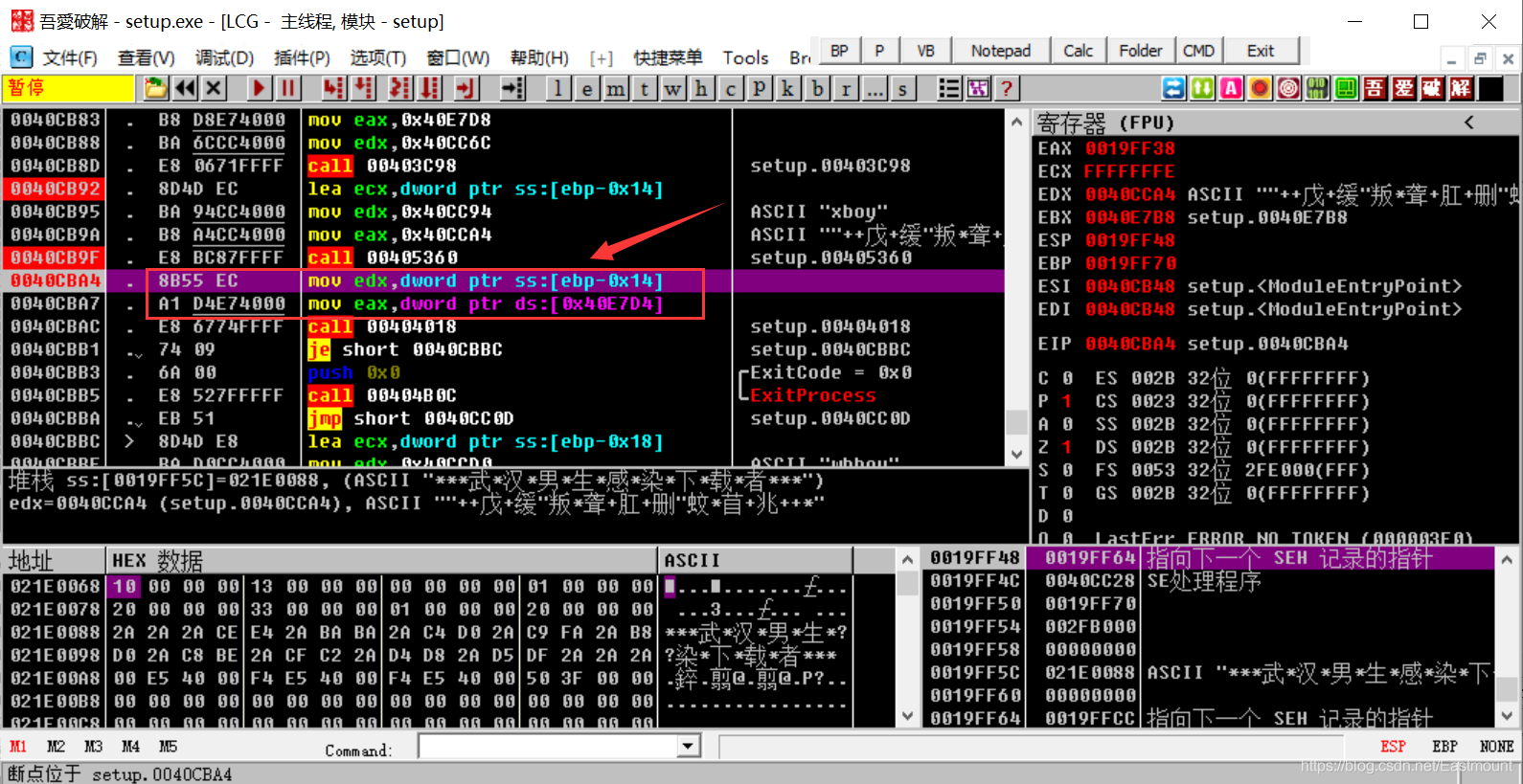Viewport: 1523px width, 784px height.
Task: Close the debugged program with X icon
Action: point(214,89)
